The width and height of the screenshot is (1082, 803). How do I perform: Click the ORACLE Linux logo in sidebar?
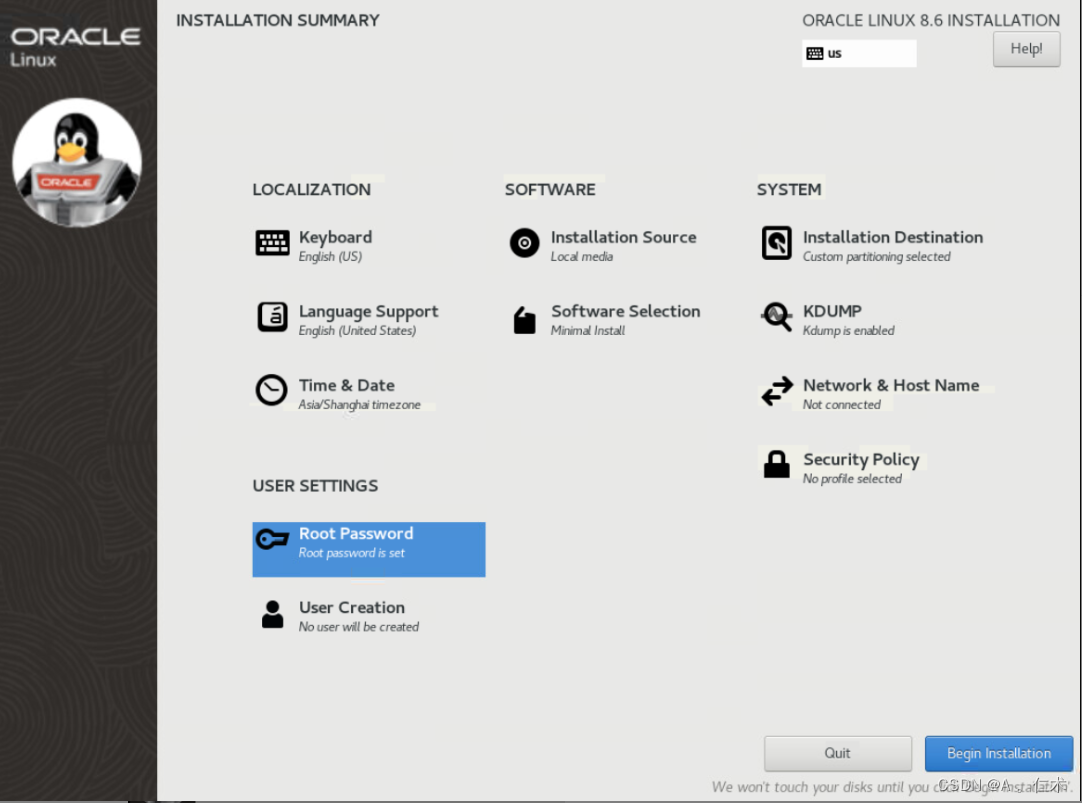coord(75,47)
